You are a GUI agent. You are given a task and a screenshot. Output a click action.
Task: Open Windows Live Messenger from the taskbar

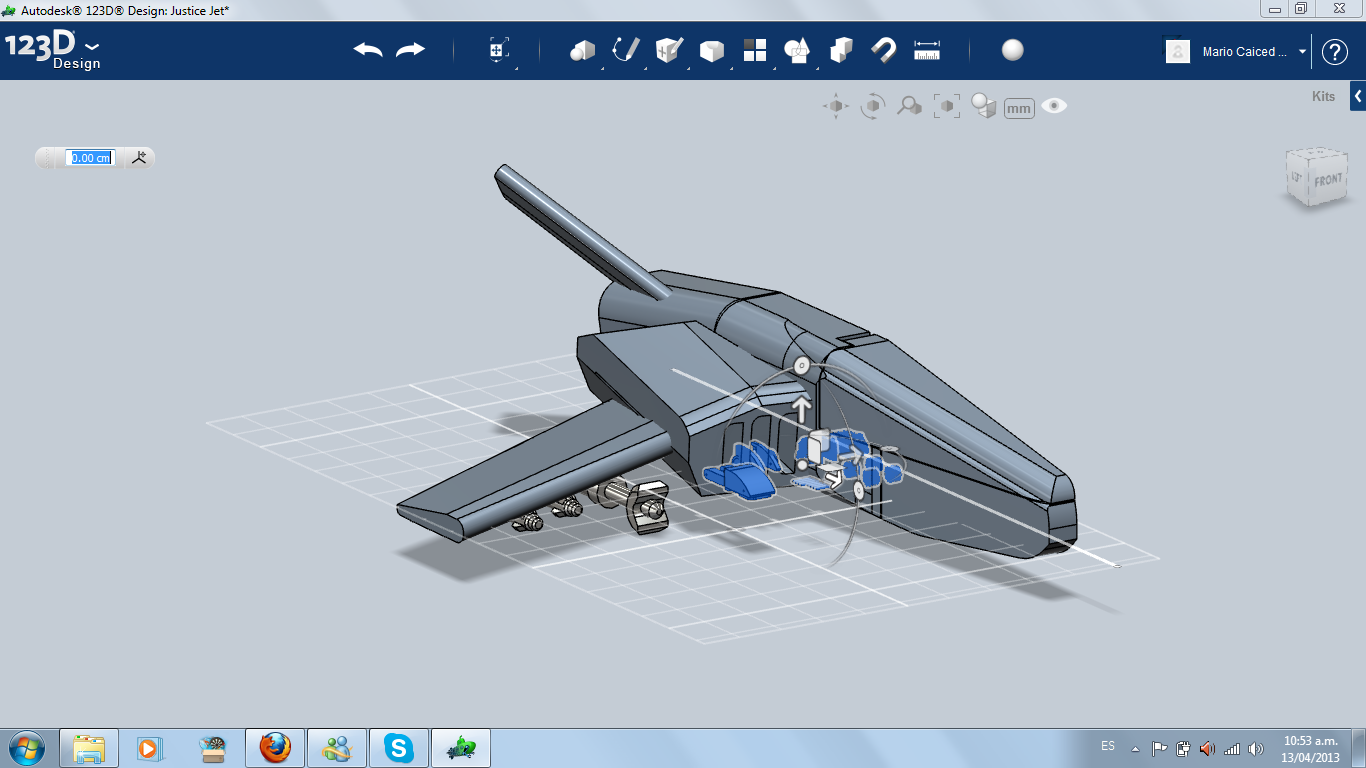[337, 748]
